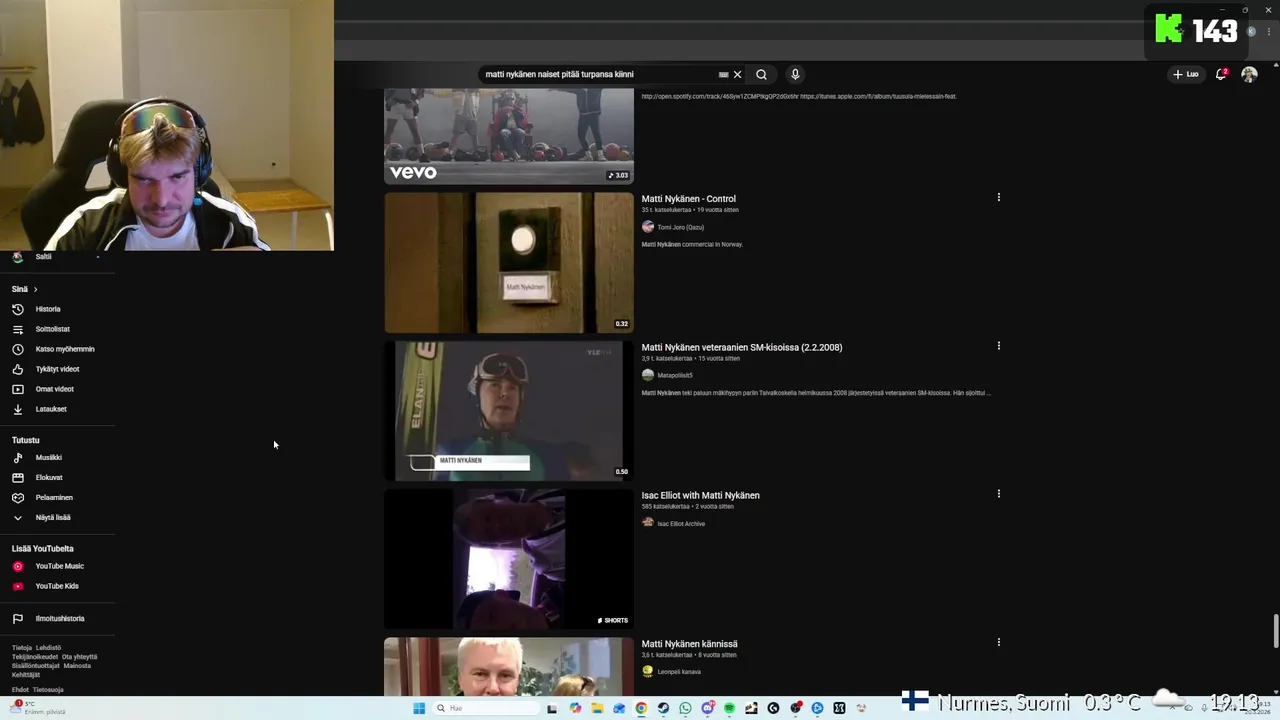Open Omat videot in sidebar
The width and height of the screenshot is (1280, 720).
coord(54,389)
